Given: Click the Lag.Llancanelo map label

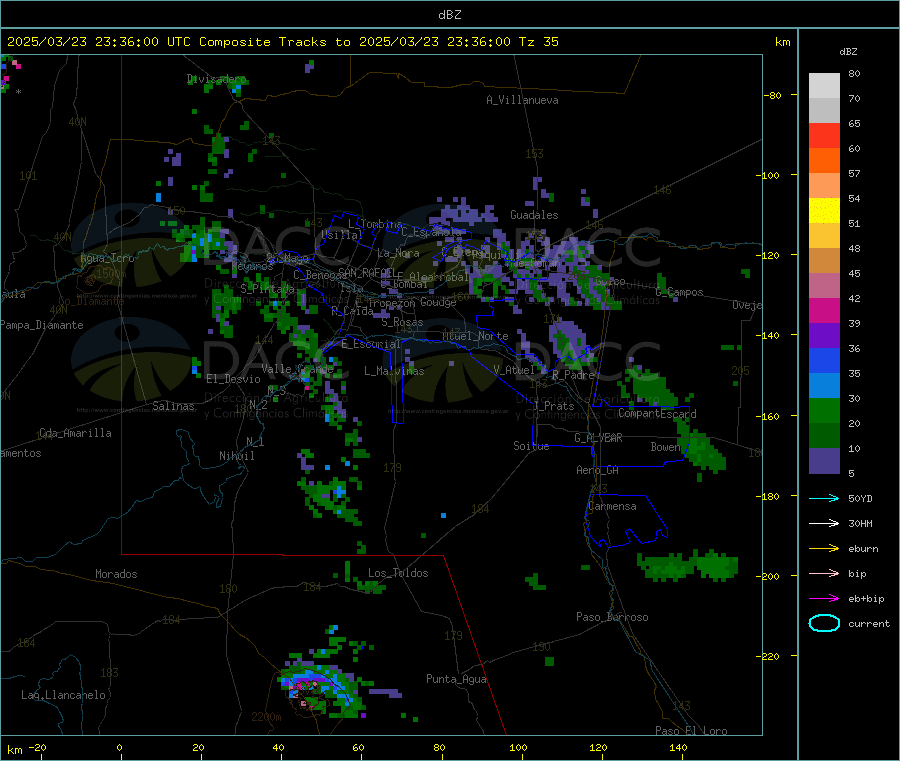Looking at the screenshot, I should pyautogui.click(x=63, y=696).
